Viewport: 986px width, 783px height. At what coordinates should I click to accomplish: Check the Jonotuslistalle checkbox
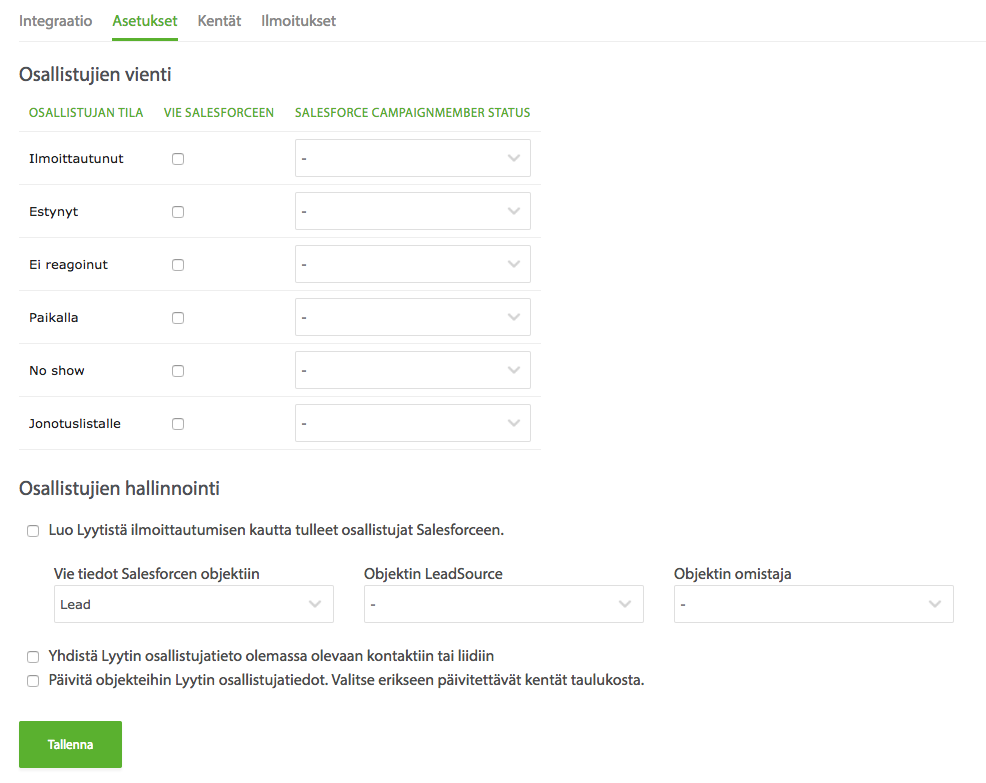point(178,424)
